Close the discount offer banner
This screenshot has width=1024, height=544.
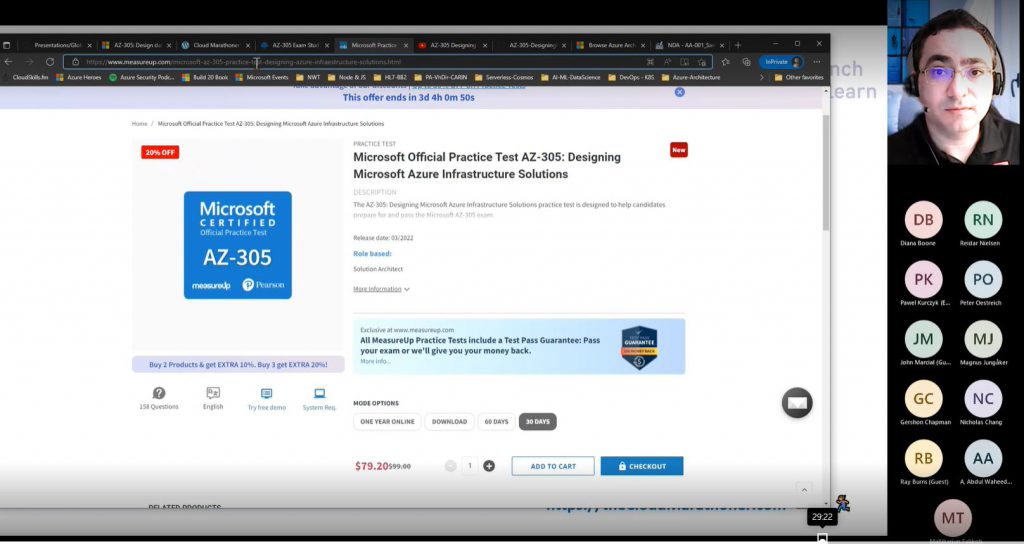679,92
